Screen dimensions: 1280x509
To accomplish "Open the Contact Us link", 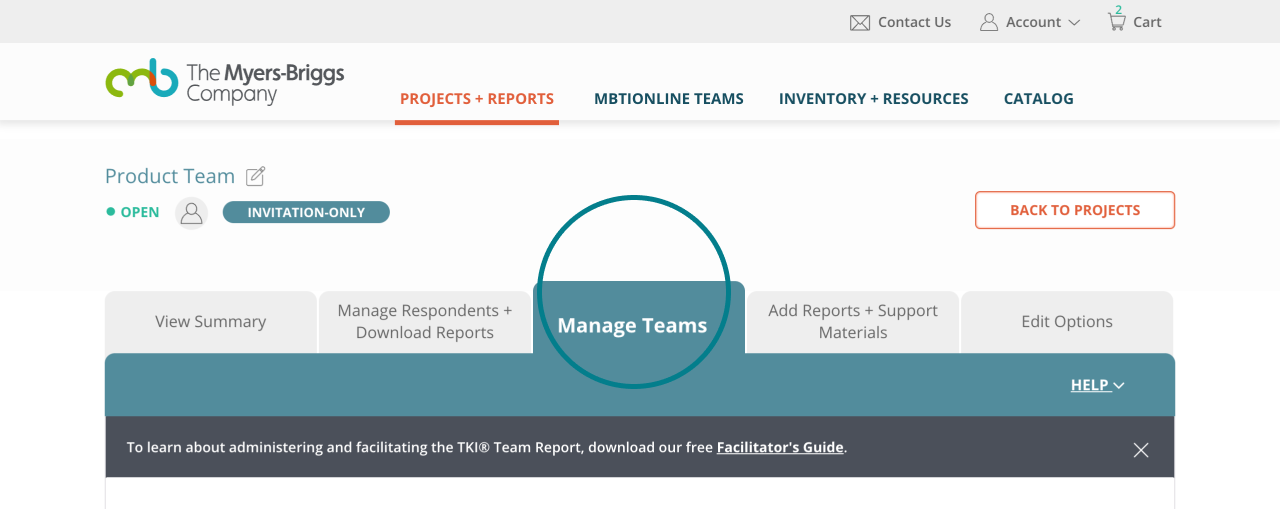I will (x=914, y=22).
